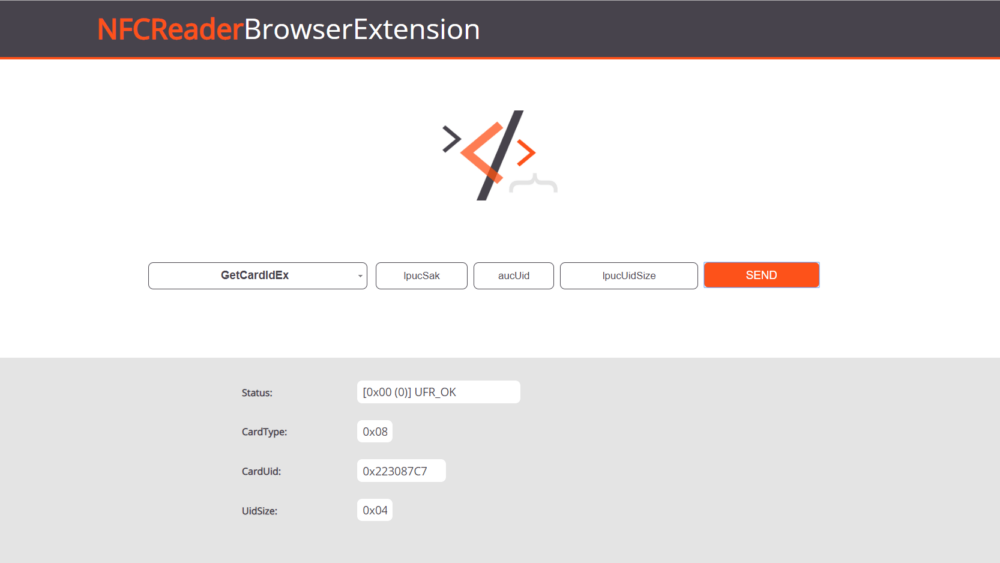Click the Status value UFR_OK field
The width and height of the screenshot is (1000, 563).
(x=439, y=392)
